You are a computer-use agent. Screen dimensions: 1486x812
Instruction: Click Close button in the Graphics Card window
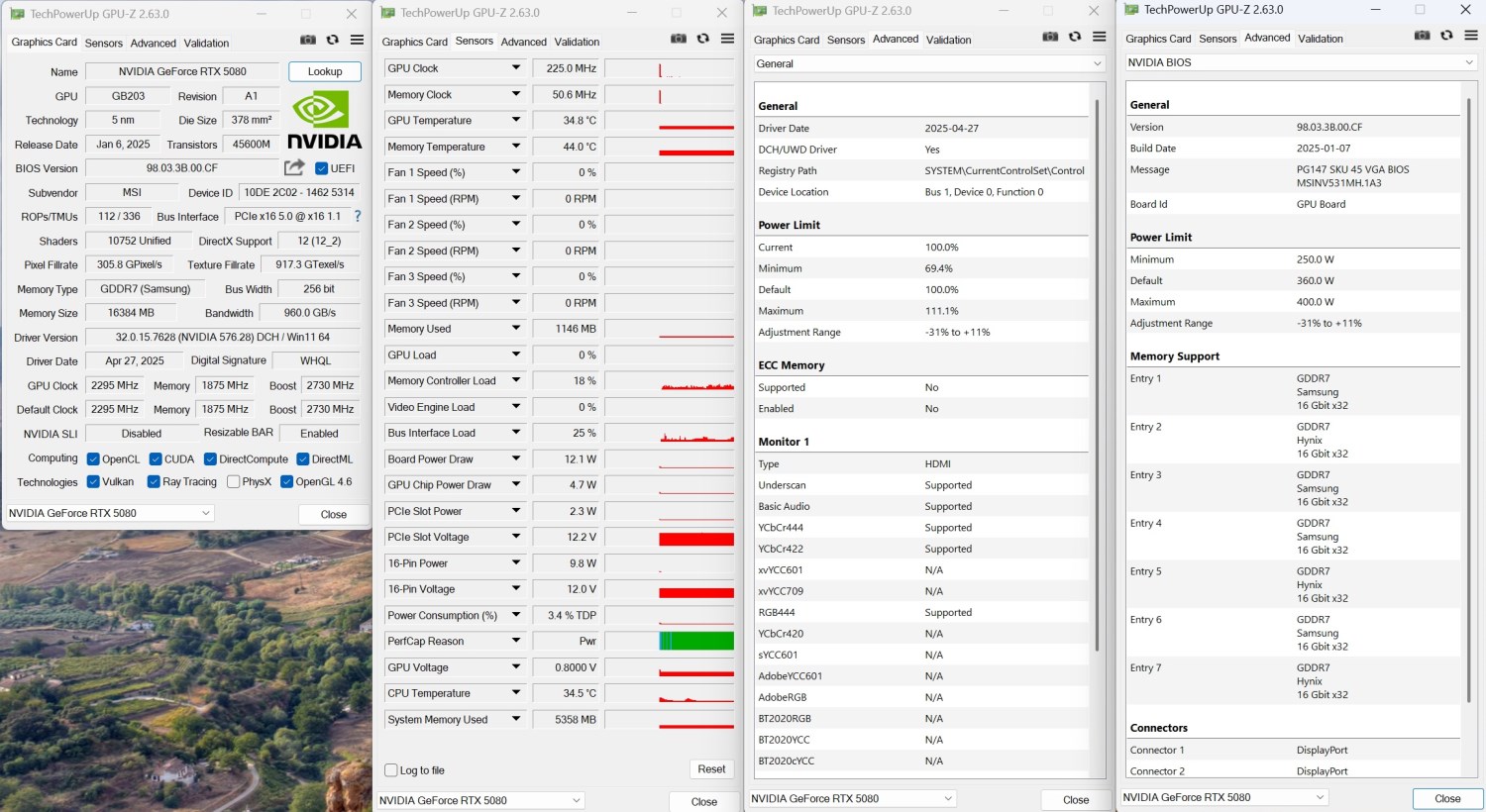pos(334,514)
